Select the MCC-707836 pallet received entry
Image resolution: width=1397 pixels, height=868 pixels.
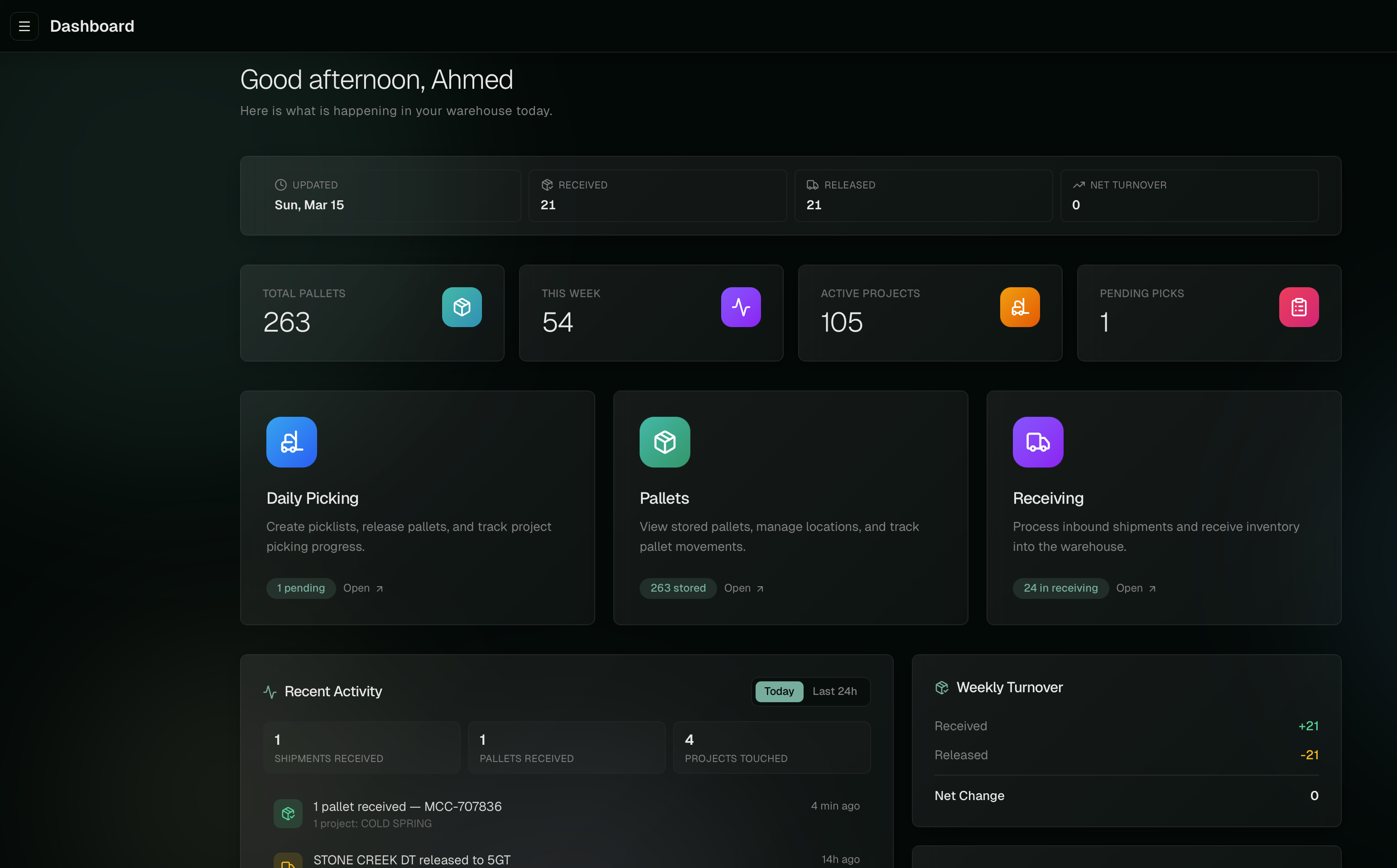tap(407, 806)
